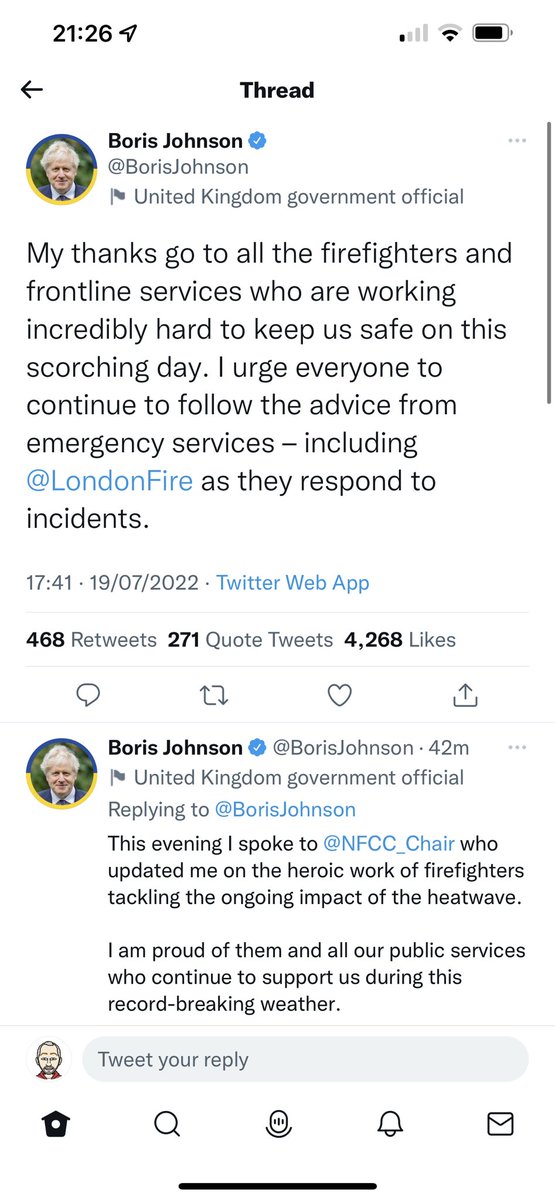Like the tweet with the heart icon

click(x=341, y=694)
